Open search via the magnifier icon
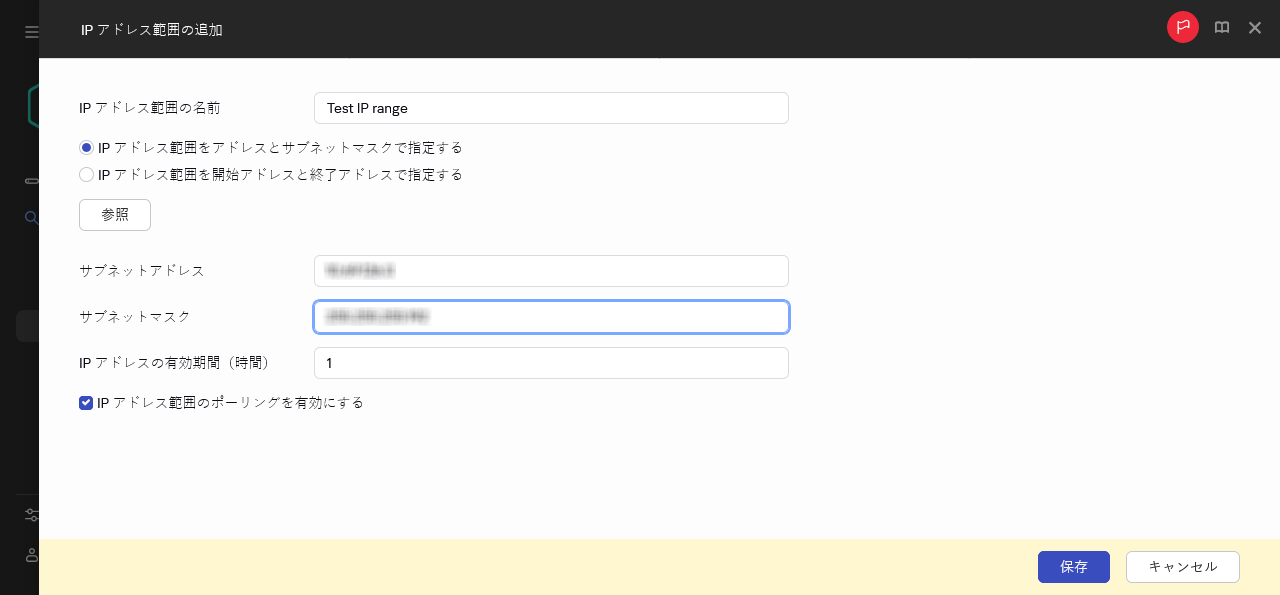This screenshot has height=595, width=1280. click(x=31, y=218)
